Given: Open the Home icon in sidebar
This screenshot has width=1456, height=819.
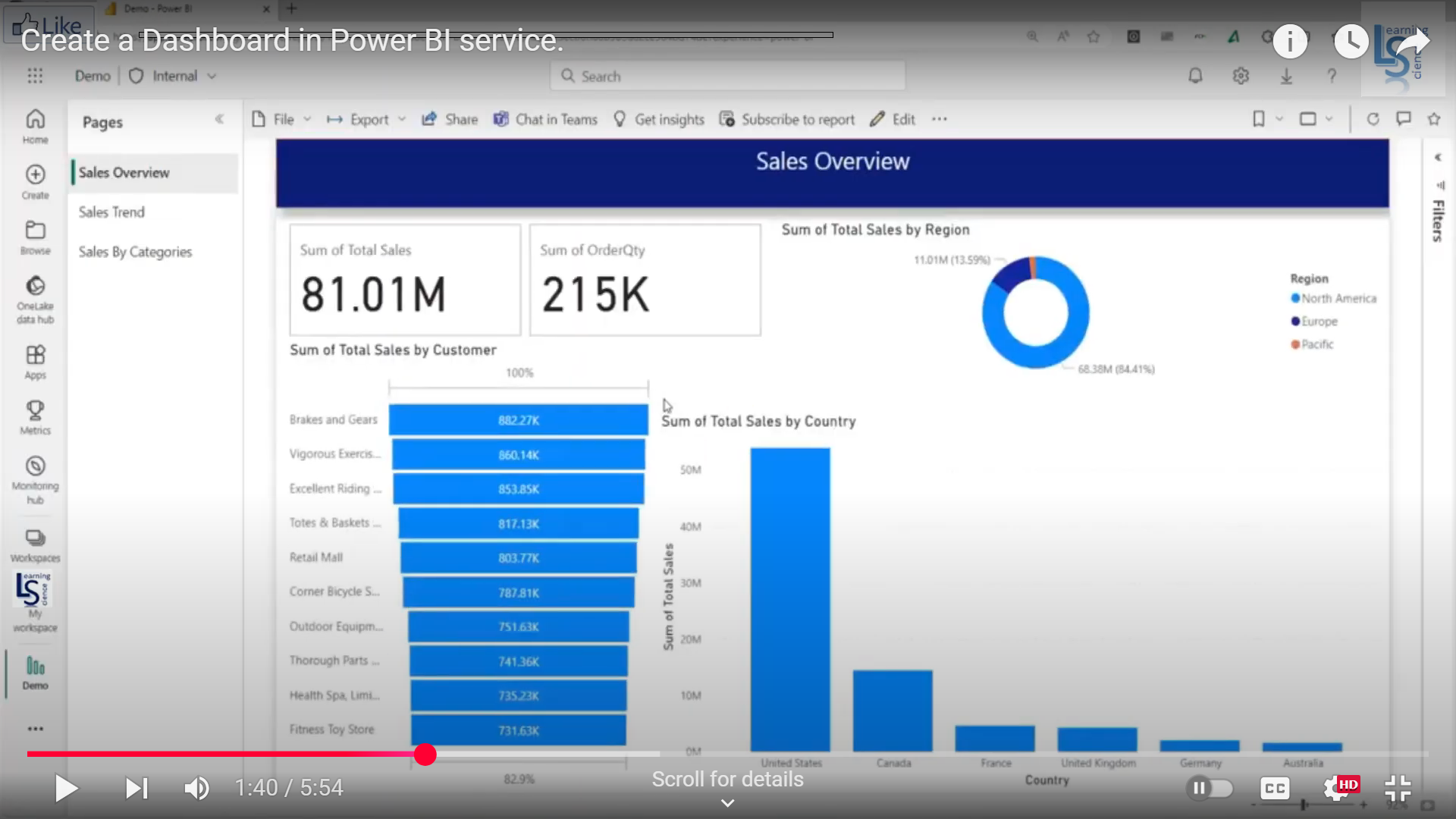Looking at the screenshot, I should point(35,127).
